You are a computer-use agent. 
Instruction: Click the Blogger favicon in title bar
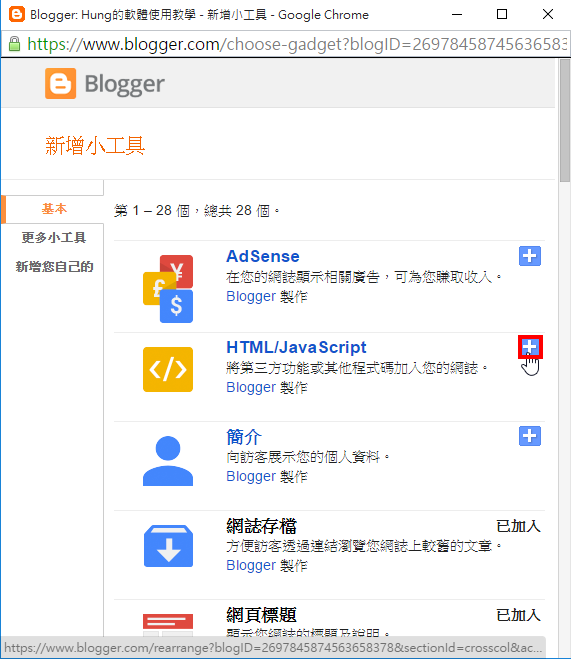(x=17, y=14)
